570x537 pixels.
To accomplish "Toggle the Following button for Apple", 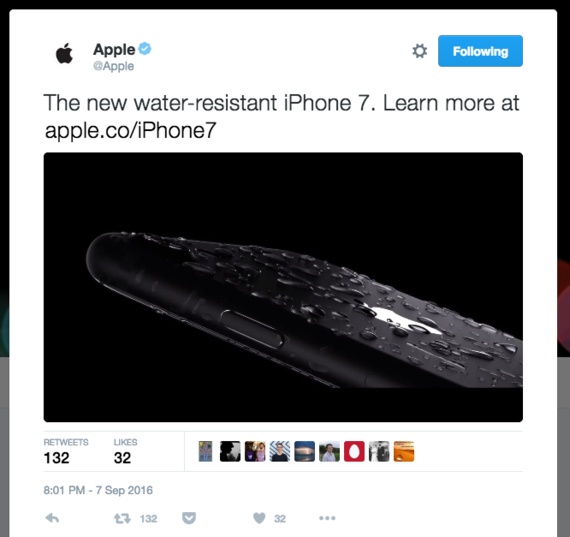I will [x=480, y=51].
